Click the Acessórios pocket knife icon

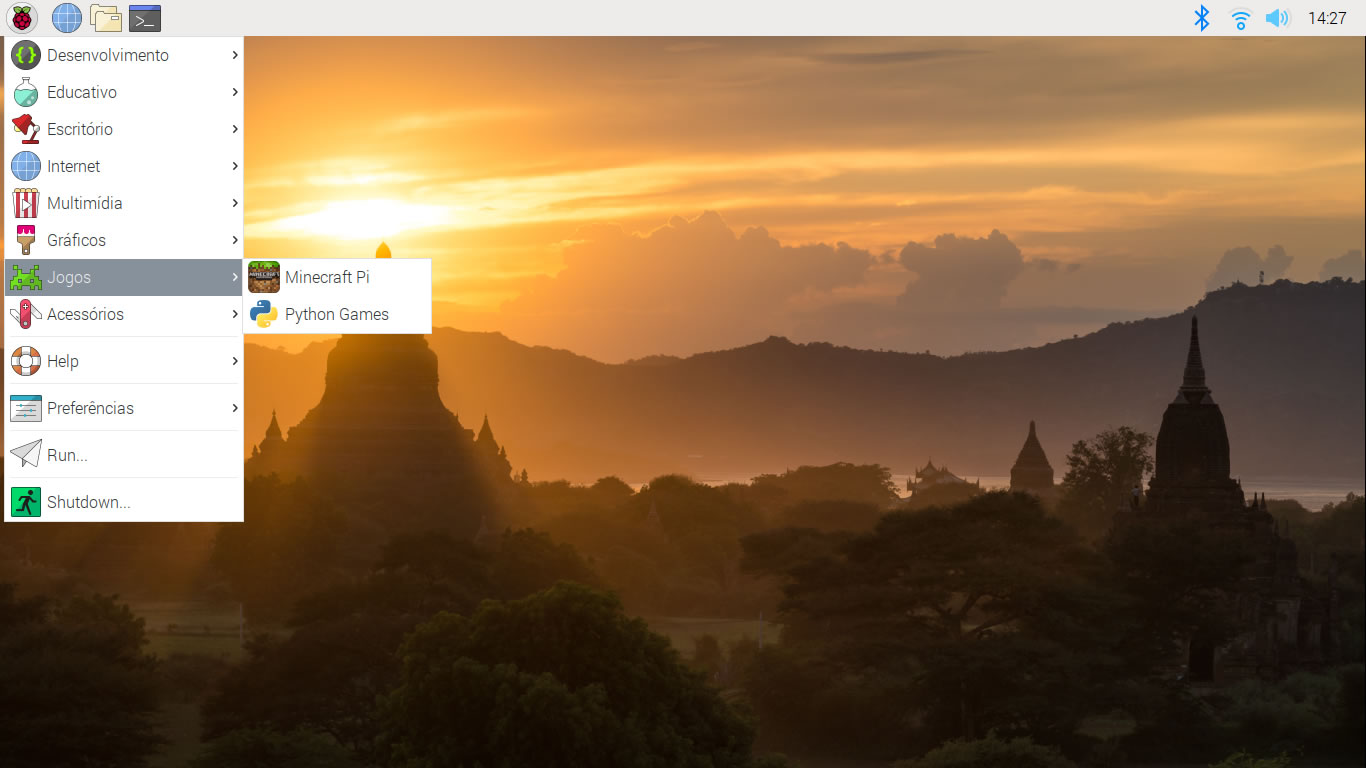point(26,314)
